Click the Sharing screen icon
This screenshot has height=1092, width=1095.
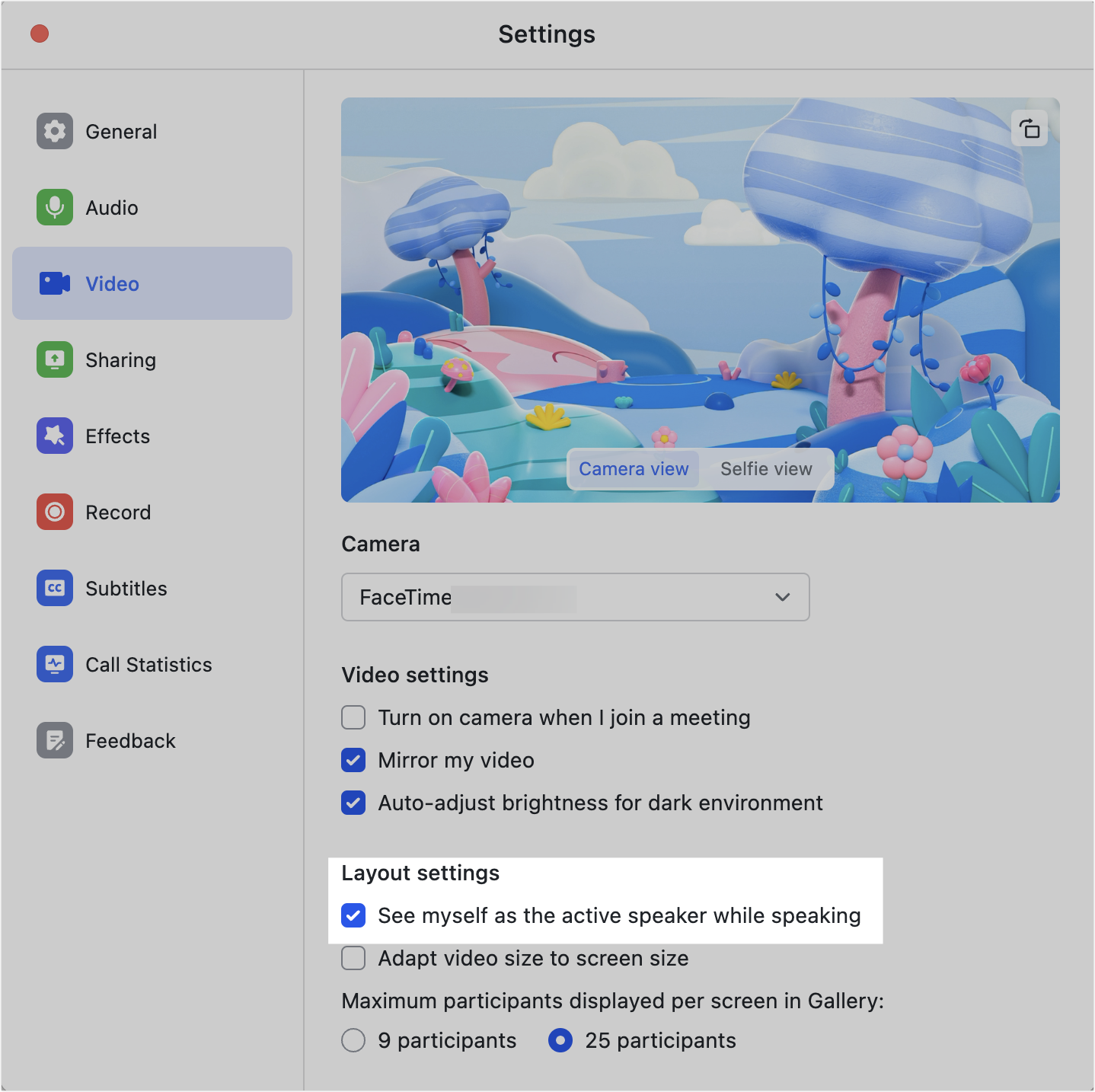click(x=55, y=359)
